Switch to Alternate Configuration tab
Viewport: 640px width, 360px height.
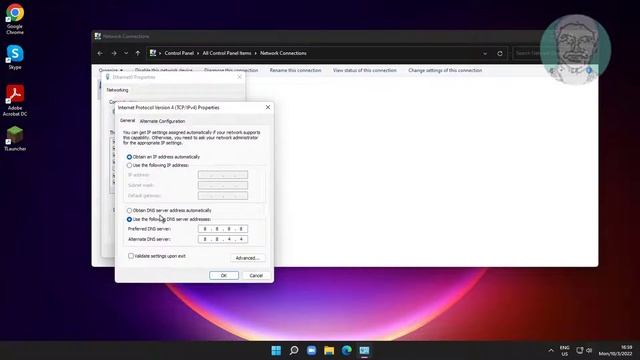pyautogui.click(x=162, y=121)
